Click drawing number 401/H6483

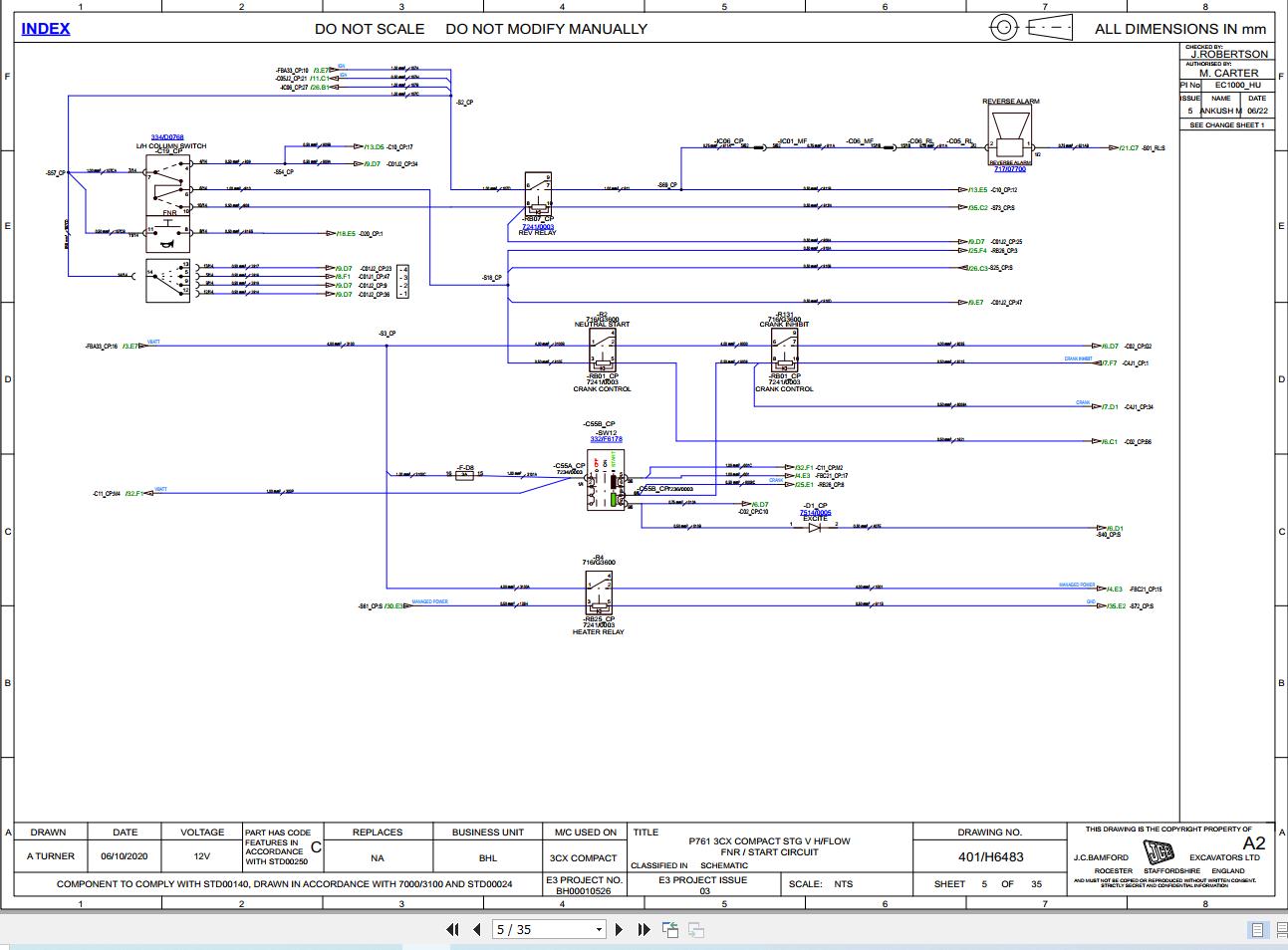[990, 856]
